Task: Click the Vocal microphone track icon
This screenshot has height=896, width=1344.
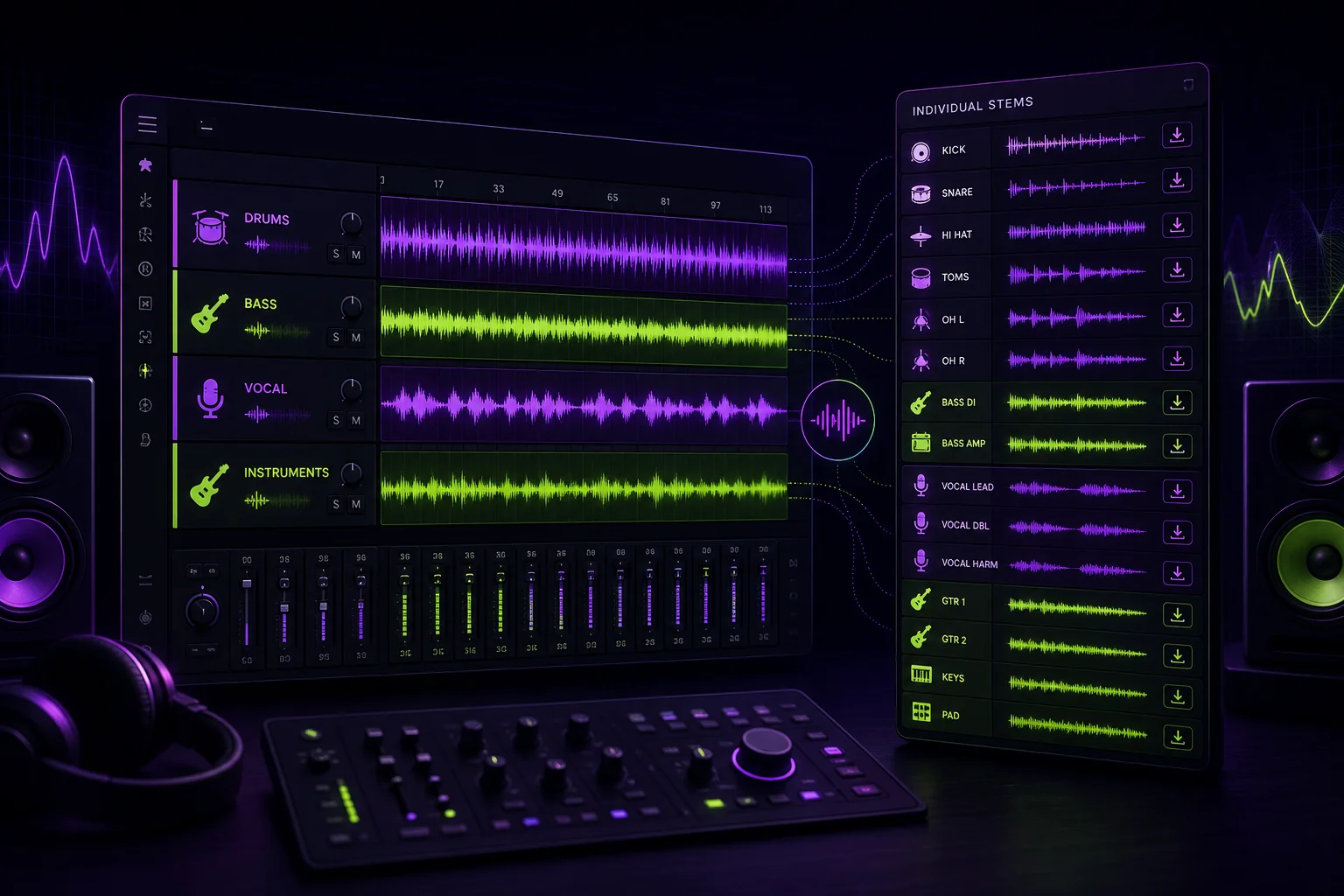Action: 210,398
